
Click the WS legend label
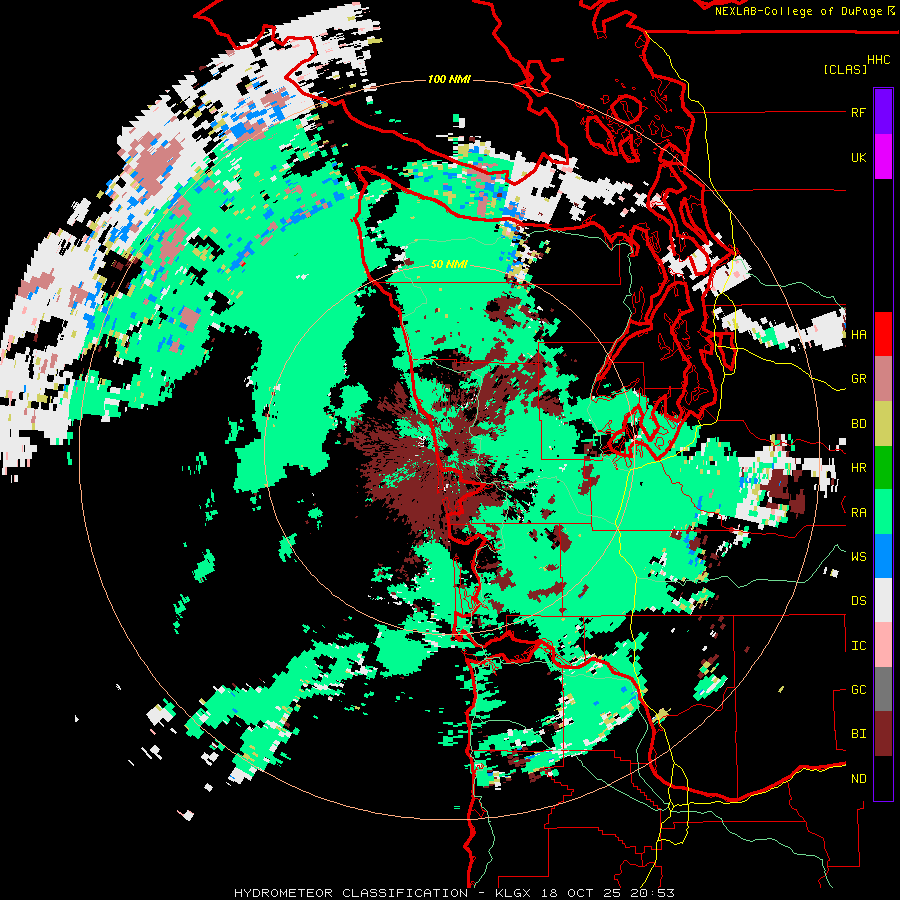(x=858, y=556)
